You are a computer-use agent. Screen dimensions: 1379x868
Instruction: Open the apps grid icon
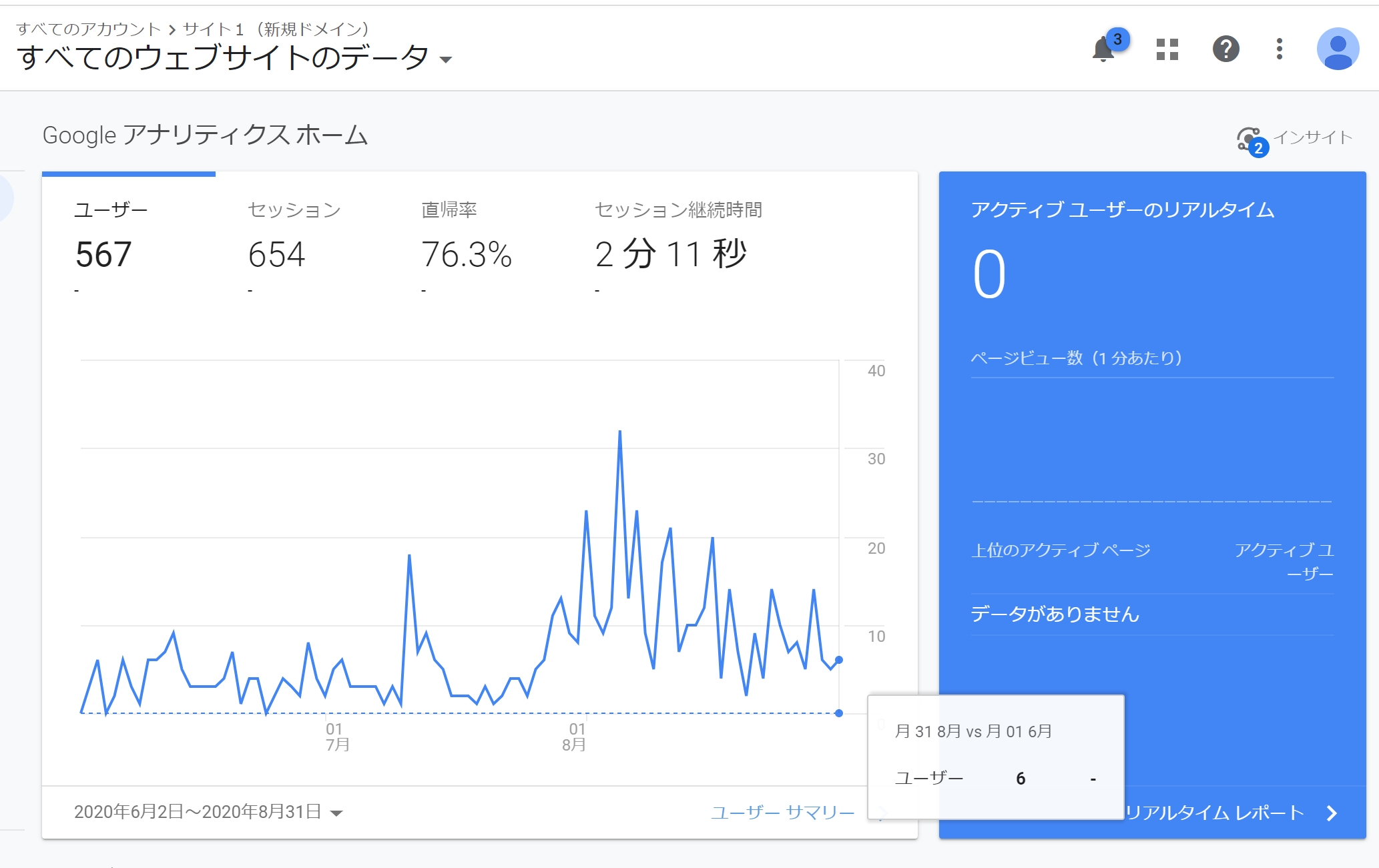(1167, 49)
